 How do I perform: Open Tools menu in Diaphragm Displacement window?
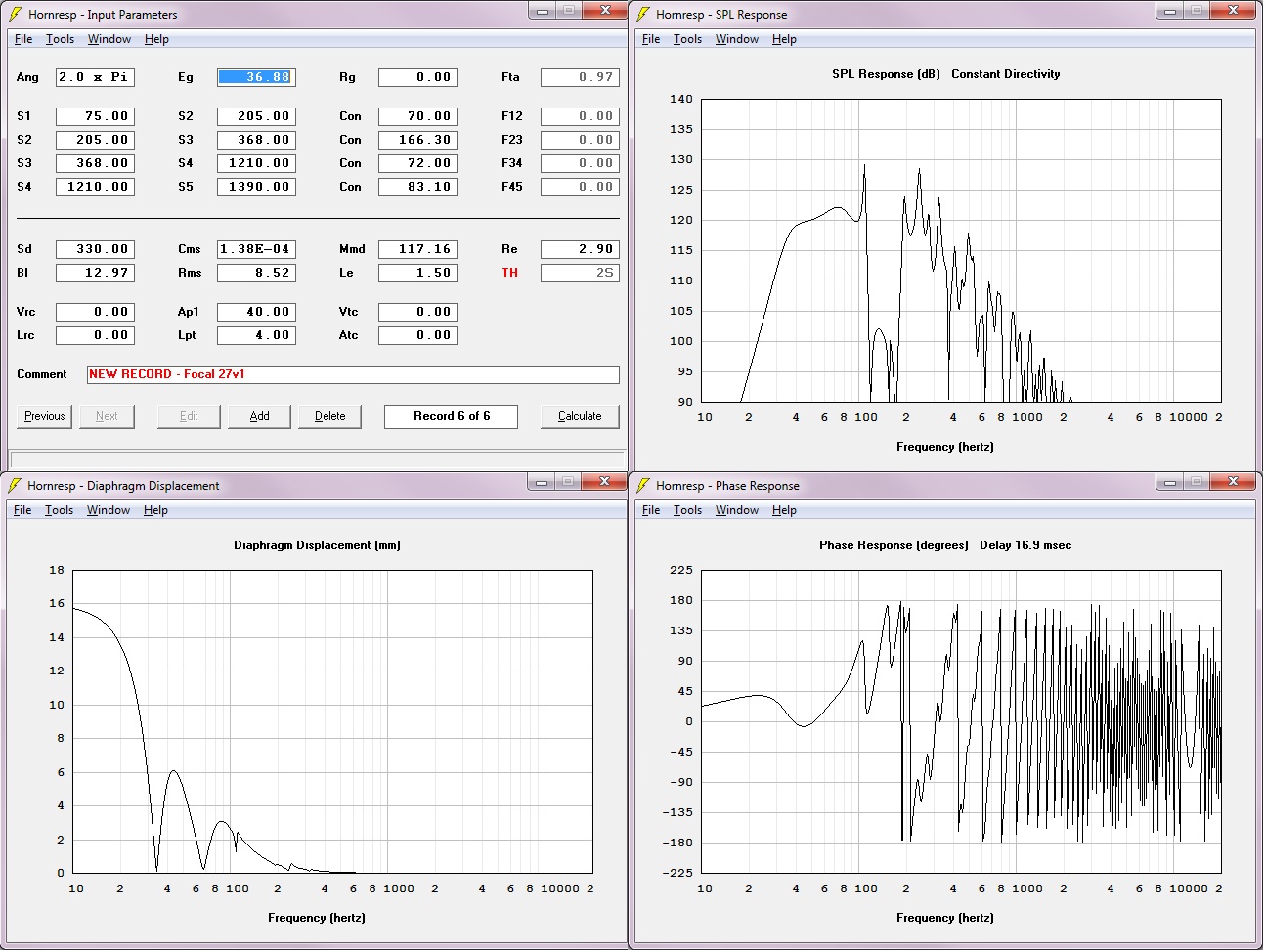[x=59, y=510]
